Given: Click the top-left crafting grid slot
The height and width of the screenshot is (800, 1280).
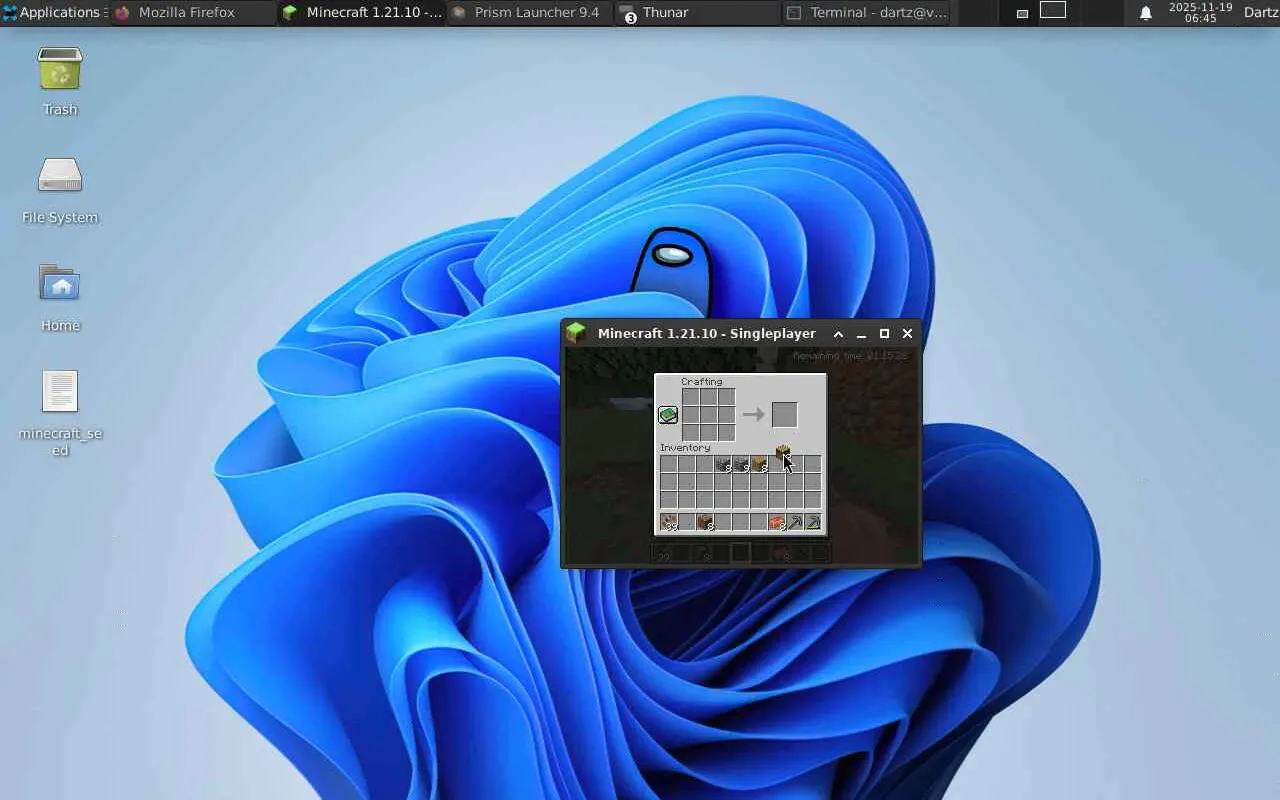Looking at the screenshot, I should click(690, 397).
